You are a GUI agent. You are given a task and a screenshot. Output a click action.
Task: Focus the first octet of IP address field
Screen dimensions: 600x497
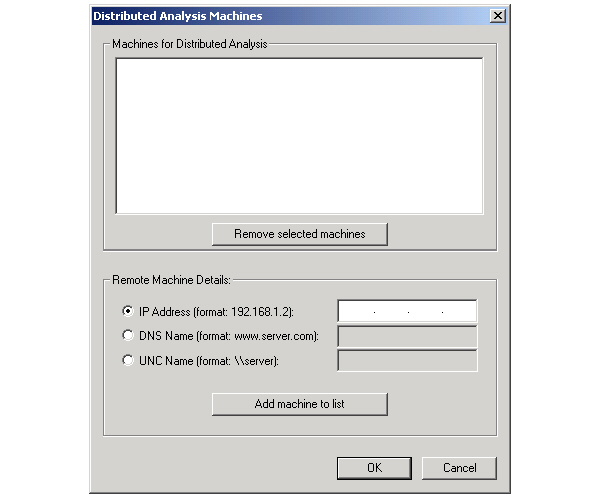tap(357, 312)
